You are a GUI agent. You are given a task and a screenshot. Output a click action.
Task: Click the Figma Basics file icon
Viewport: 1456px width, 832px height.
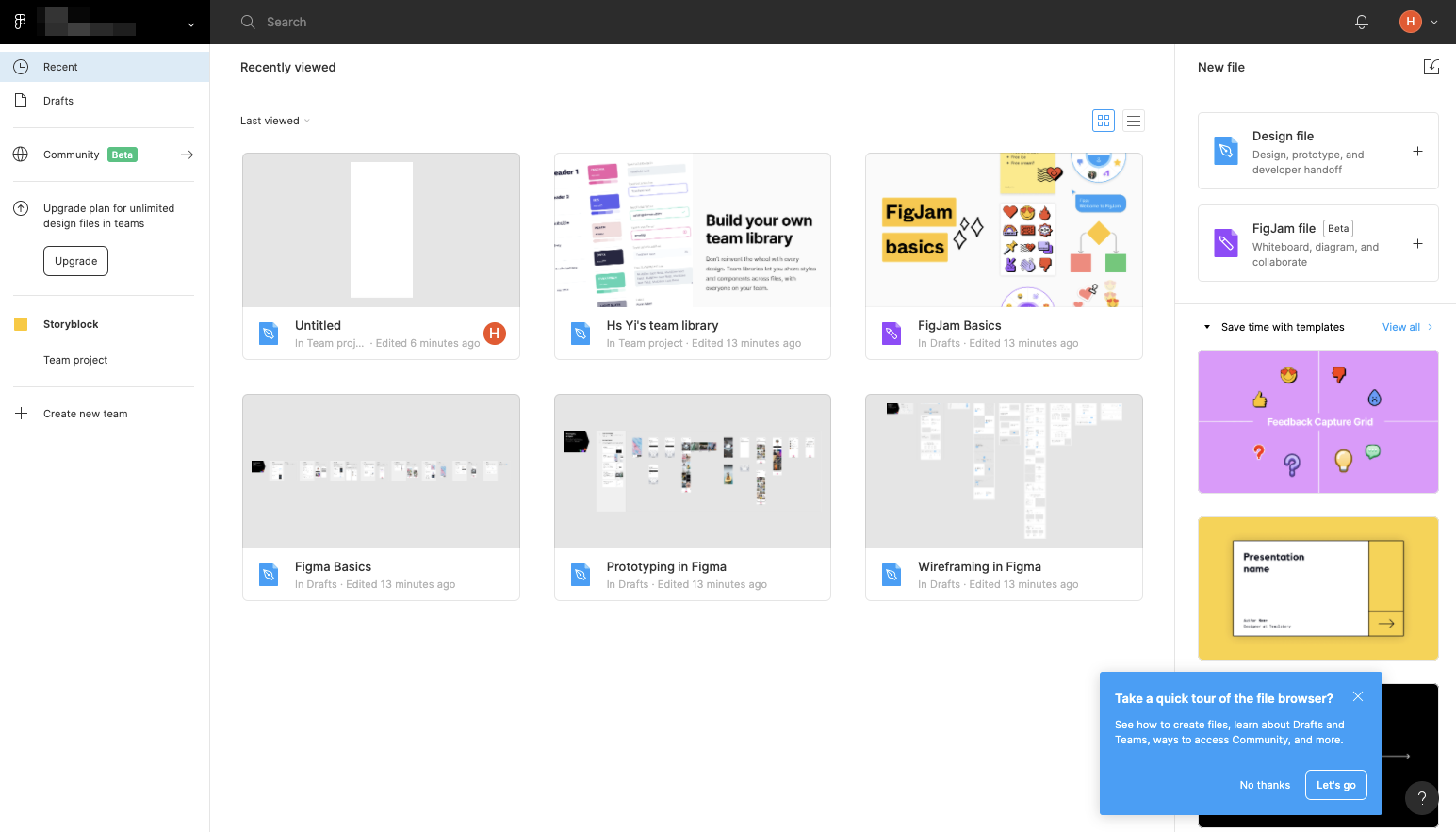[x=269, y=575]
